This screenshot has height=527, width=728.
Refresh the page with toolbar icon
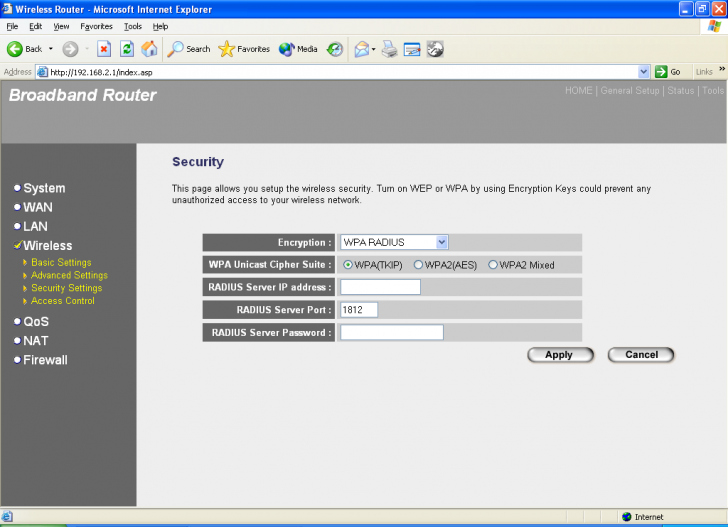(127, 48)
